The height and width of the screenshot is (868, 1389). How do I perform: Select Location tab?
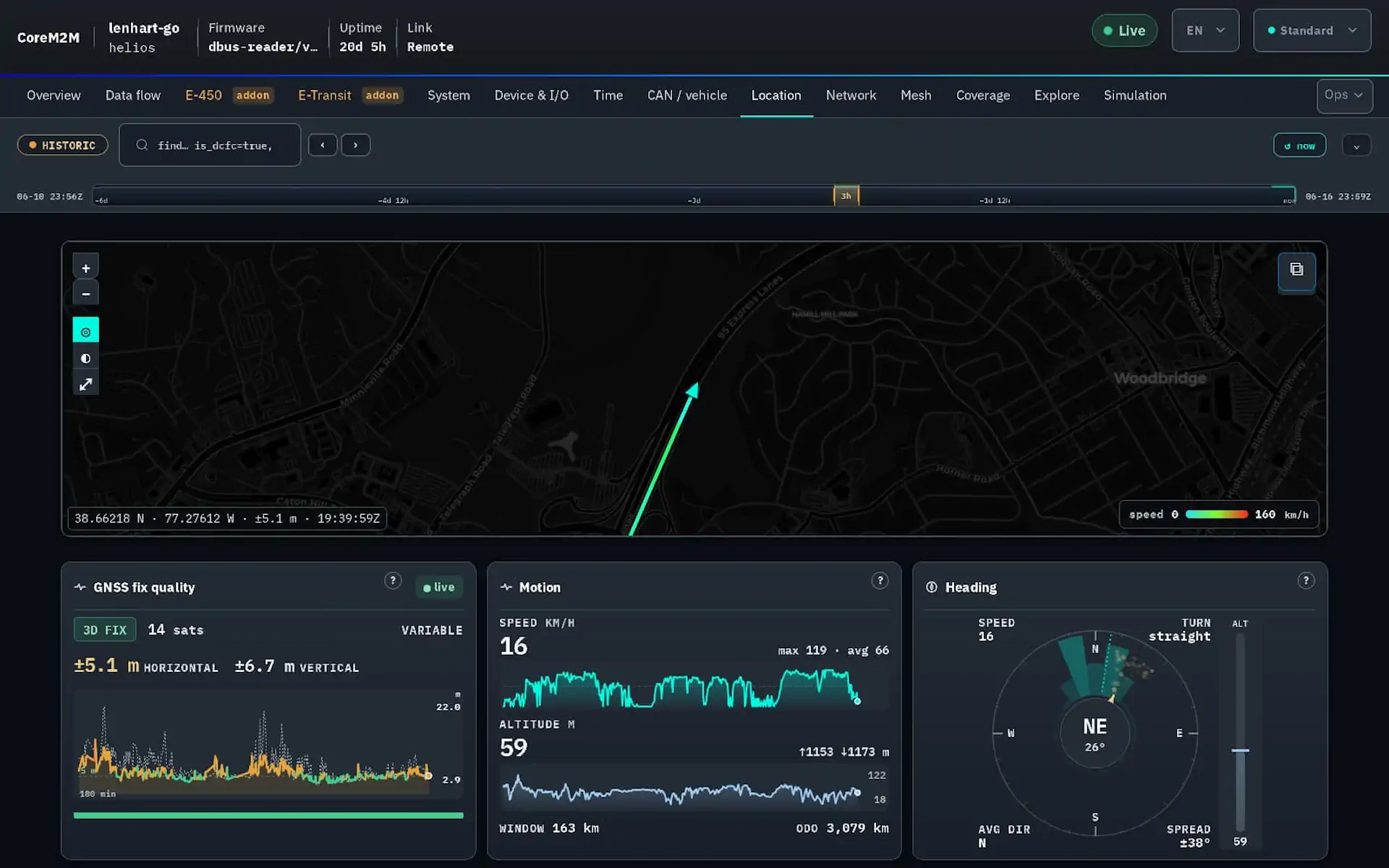(776, 95)
